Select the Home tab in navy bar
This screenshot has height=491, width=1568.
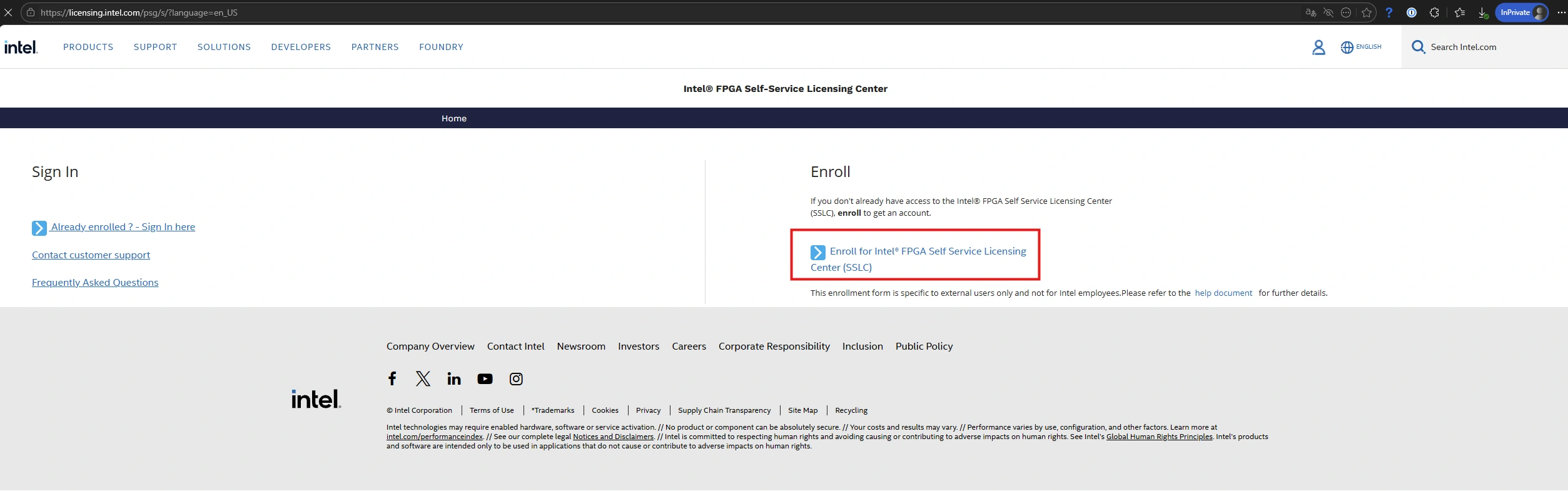point(453,118)
